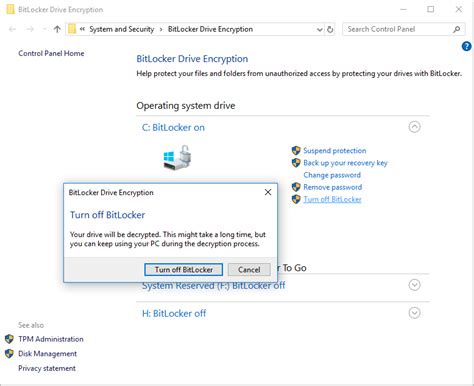Screen dimensions: 474x386
Task: Click shield icon beside Back up recovery key
Action: (296, 163)
